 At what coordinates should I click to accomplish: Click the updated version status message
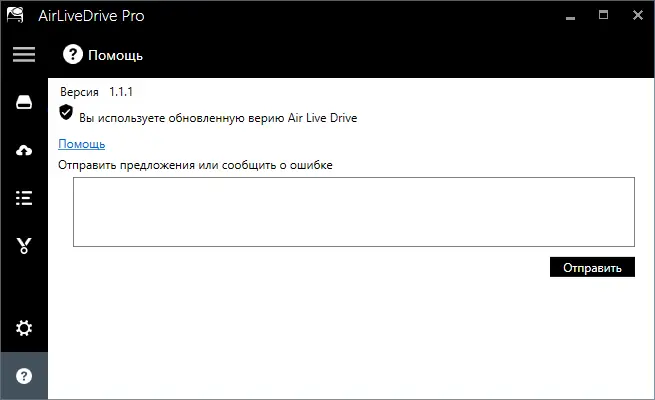tap(218, 118)
